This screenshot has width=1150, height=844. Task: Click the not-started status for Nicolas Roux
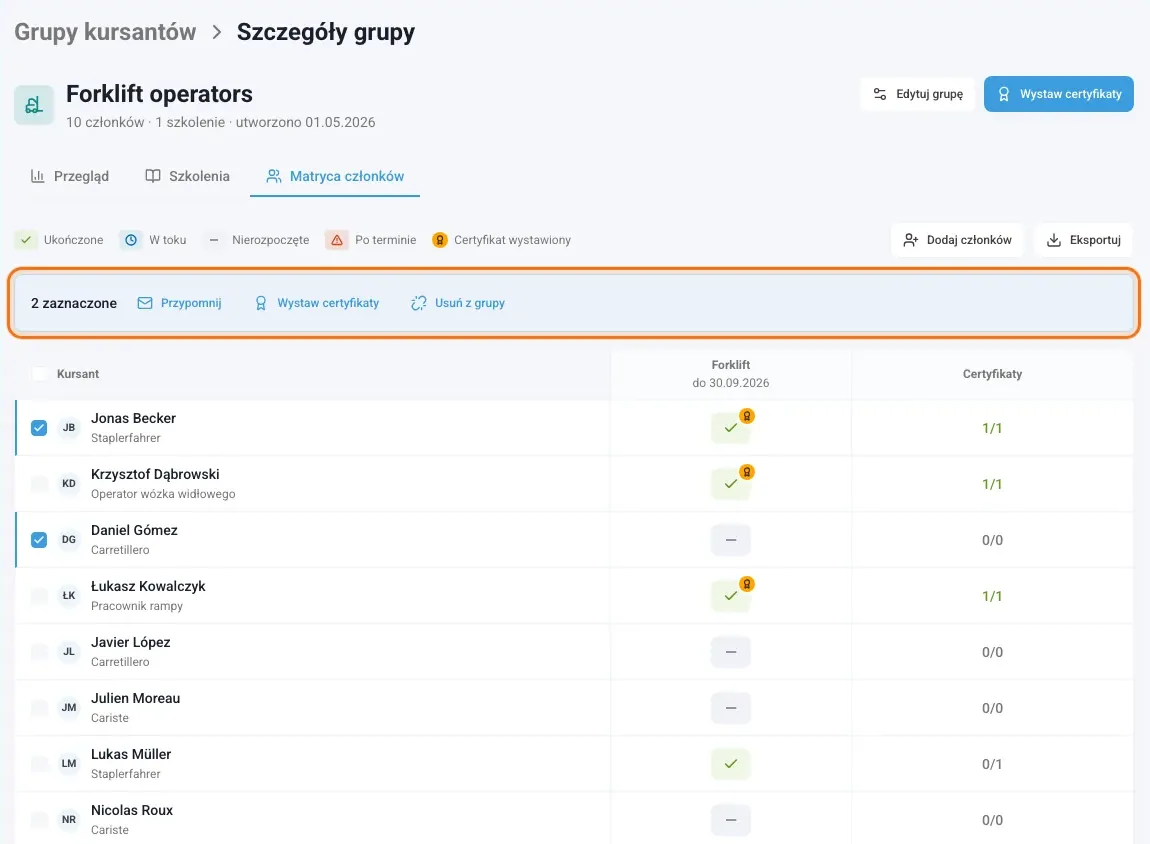(730, 820)
